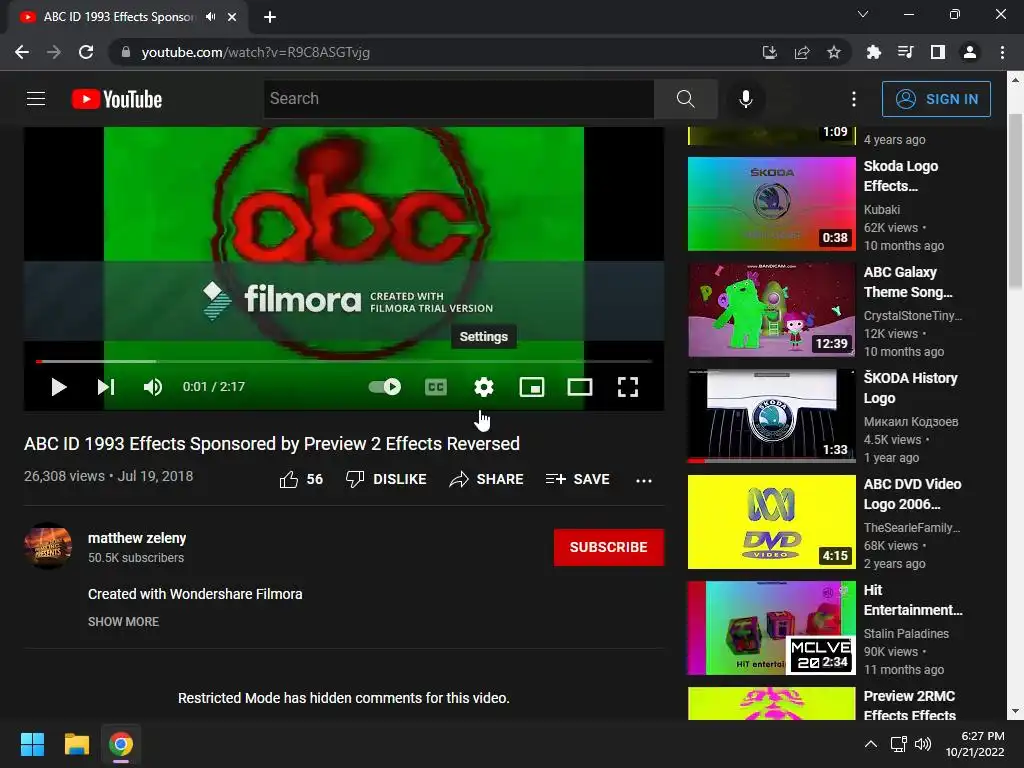Toggle Chrome side panel
This screenshot has width=1024, height=768.
pos(938,52)
